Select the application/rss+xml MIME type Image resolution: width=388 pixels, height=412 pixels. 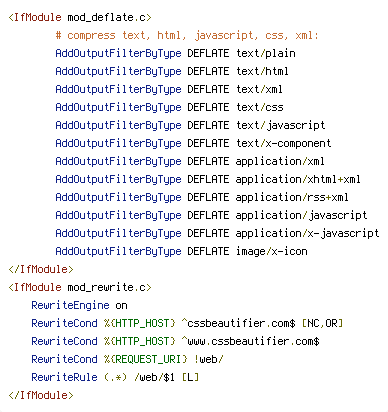[292, 197]
